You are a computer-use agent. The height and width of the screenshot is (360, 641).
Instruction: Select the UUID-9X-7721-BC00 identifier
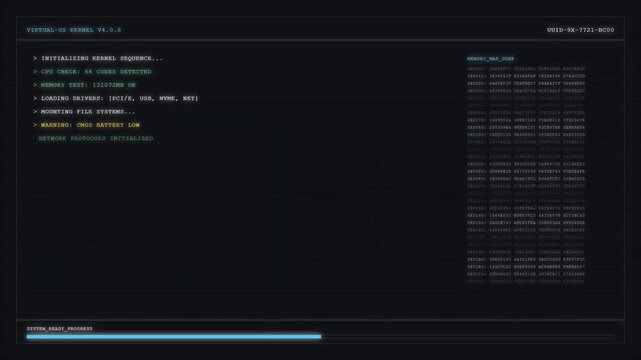tap(580, 30)
